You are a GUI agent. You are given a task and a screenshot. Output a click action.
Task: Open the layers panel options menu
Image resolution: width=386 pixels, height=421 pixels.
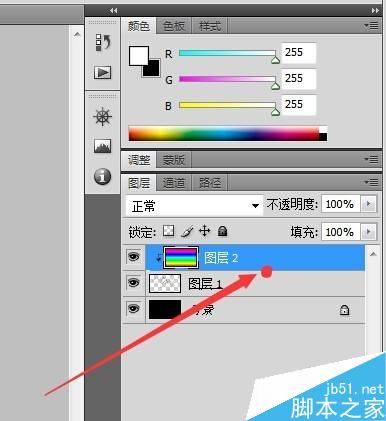pyautogui.click(x=372, y=182)
